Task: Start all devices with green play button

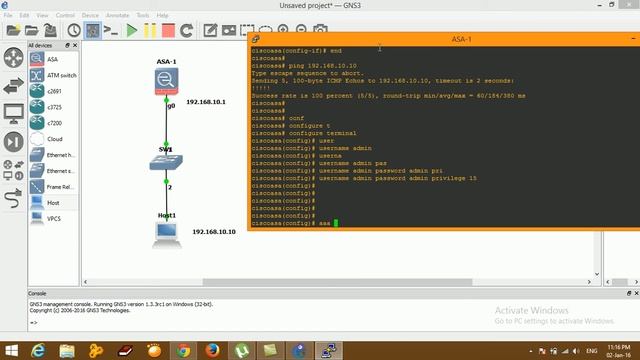Action: 131,30
